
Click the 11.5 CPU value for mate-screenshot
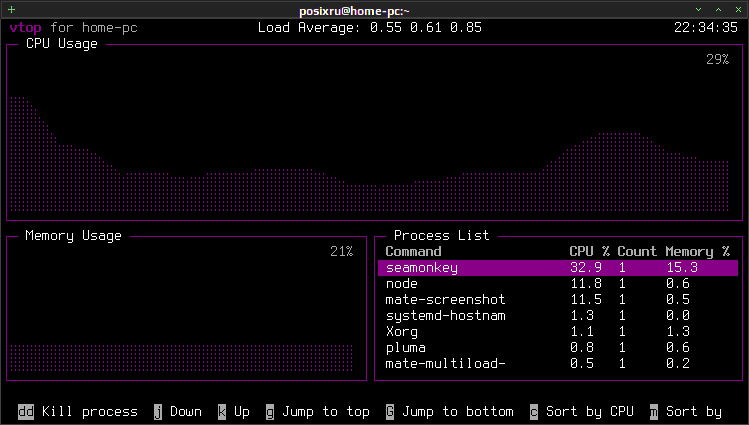(586, 300)
